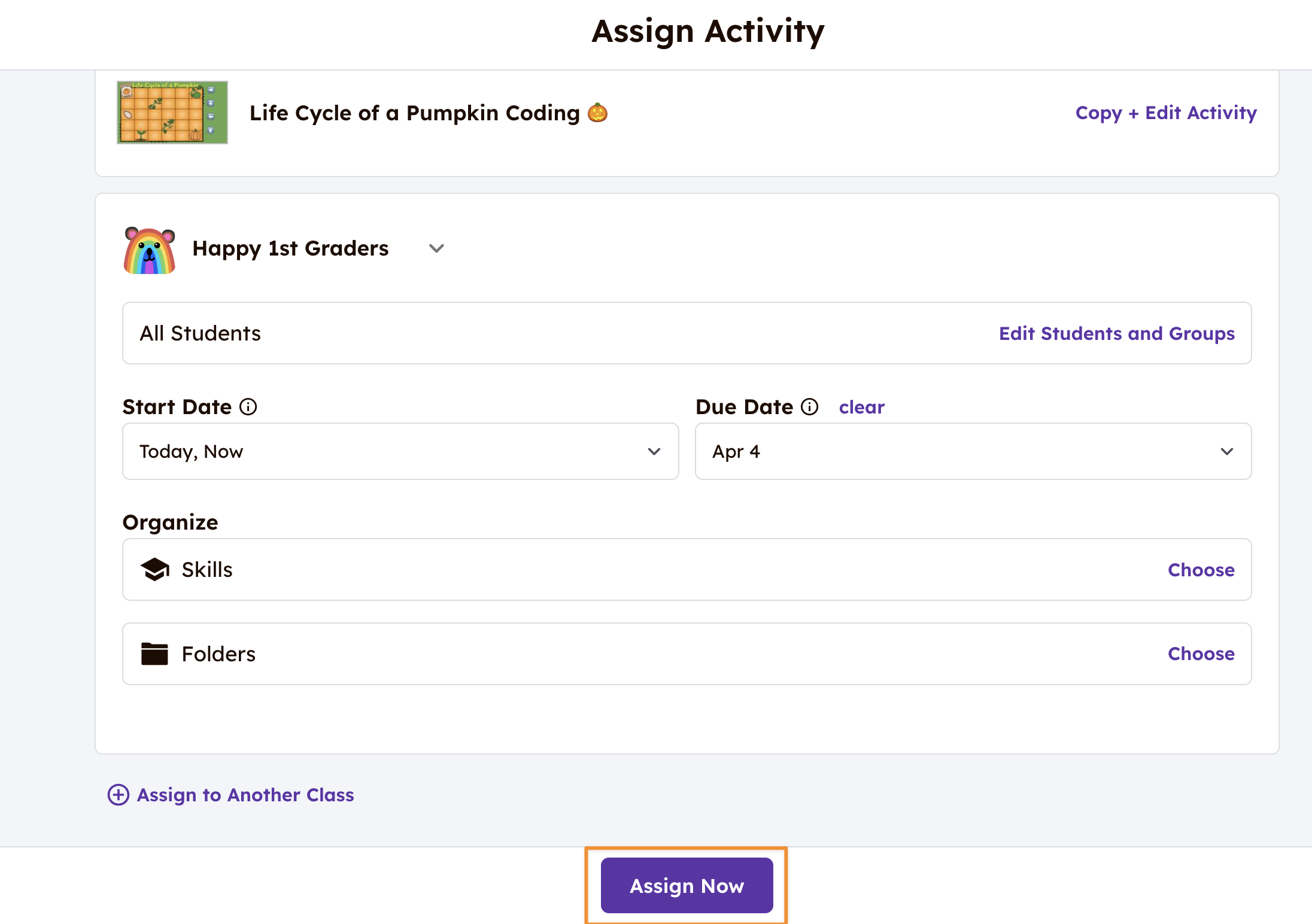Expand the Happy 1st Graders class chevron

[x=437, y=248]
